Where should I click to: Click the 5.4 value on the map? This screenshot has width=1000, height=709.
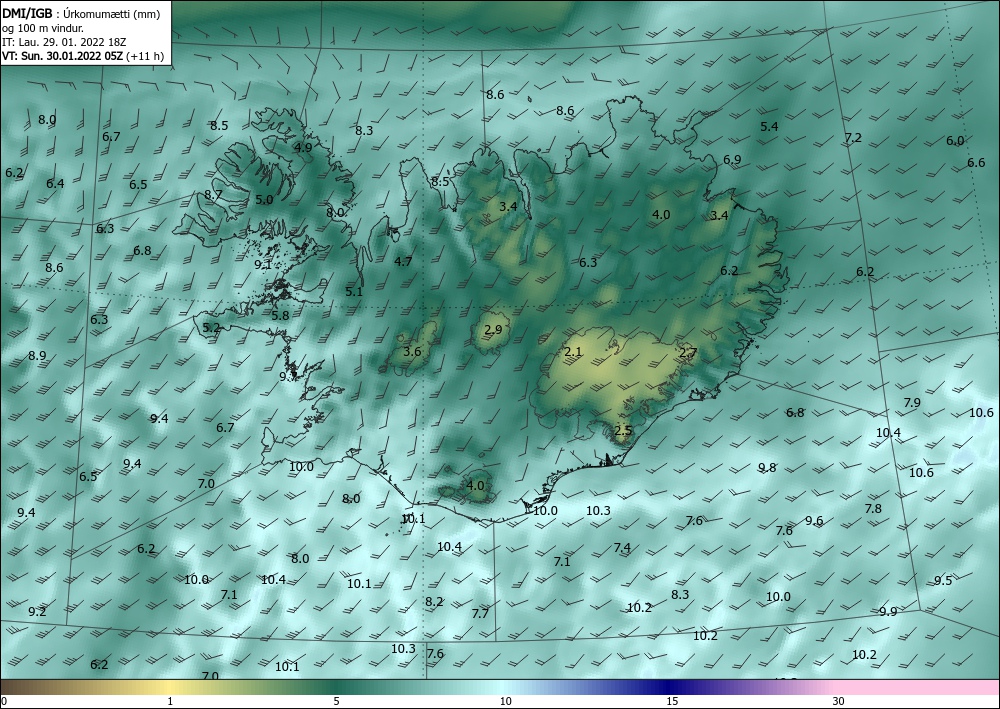769,127
